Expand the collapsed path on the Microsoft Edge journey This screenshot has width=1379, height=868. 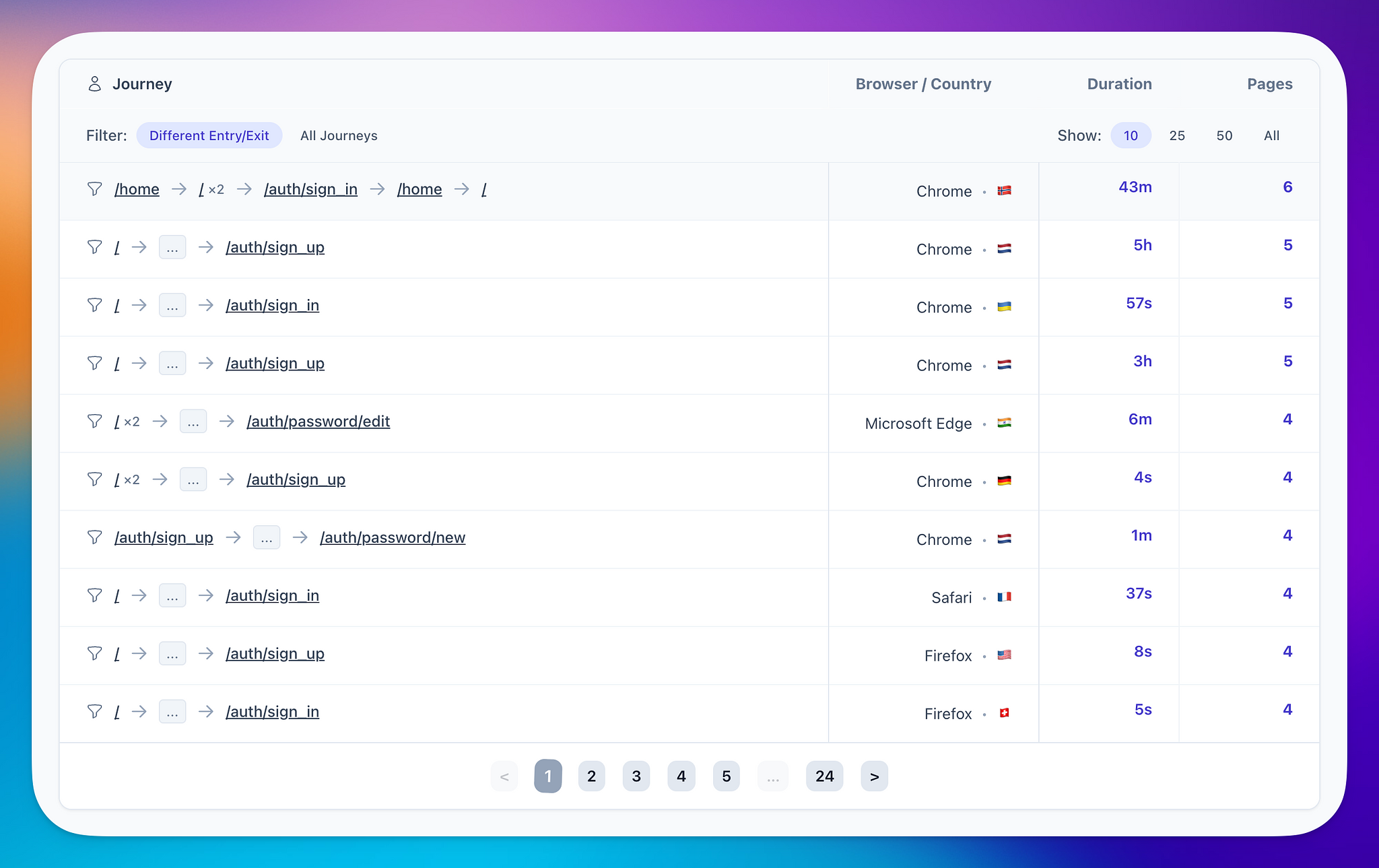click(193, 421)
